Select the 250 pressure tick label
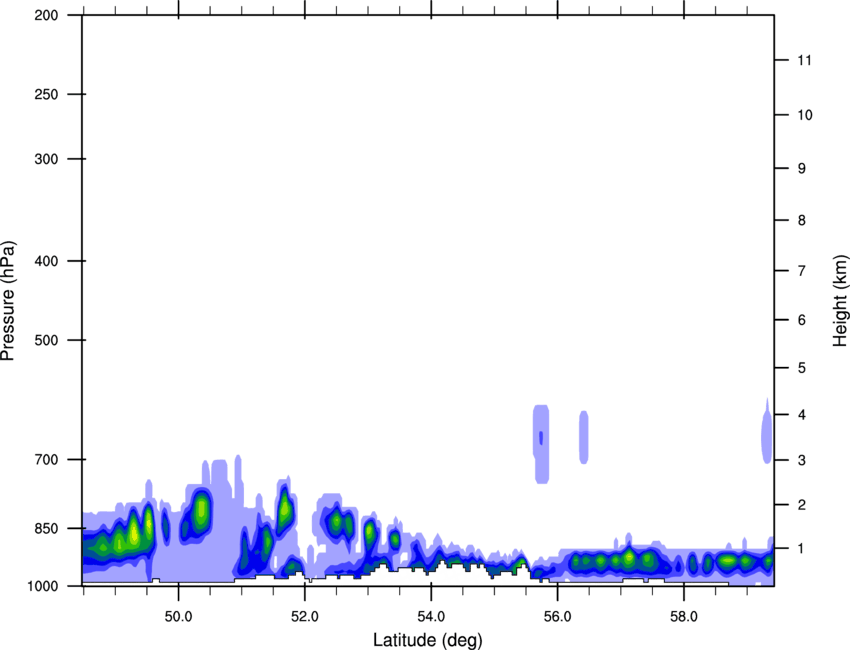850x650 pixels. click(46, 94)
